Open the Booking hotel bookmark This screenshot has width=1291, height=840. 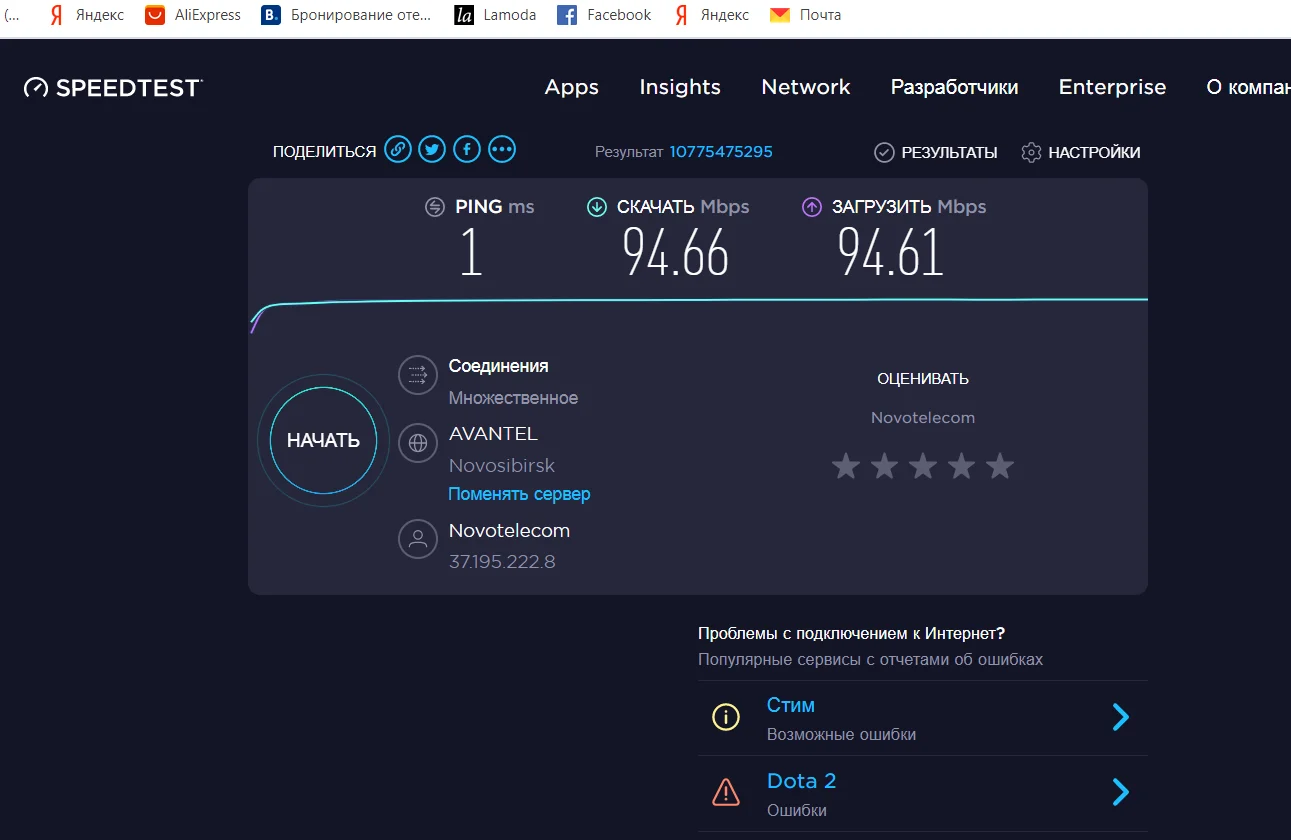[347, 15]
